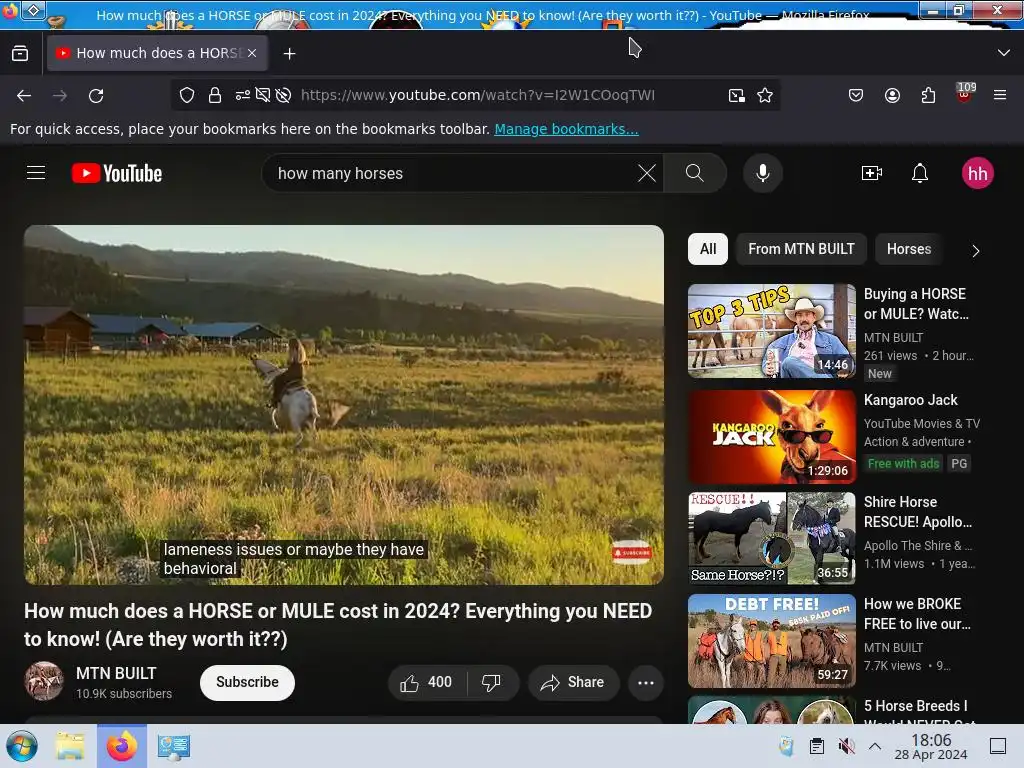Open How we BROKE FREE video title
This screenshot has width=1024, height=768.
coord(917,614)
